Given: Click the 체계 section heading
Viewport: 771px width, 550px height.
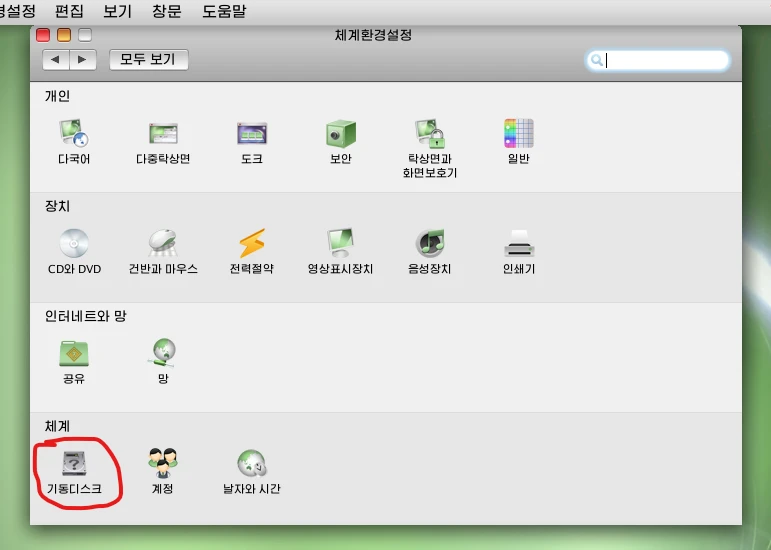Looking at the screenshot, I should (x=57, y=426).
